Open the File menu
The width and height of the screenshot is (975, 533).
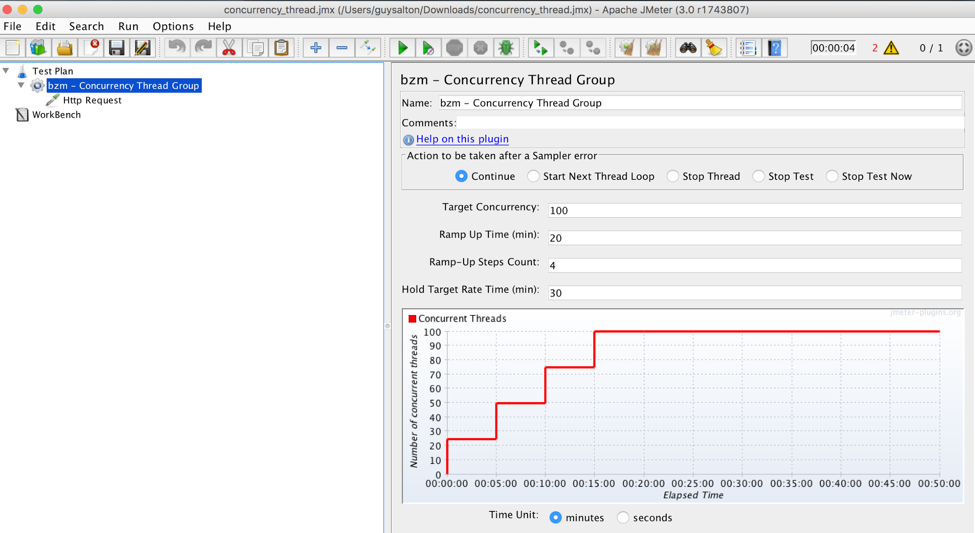12,26
